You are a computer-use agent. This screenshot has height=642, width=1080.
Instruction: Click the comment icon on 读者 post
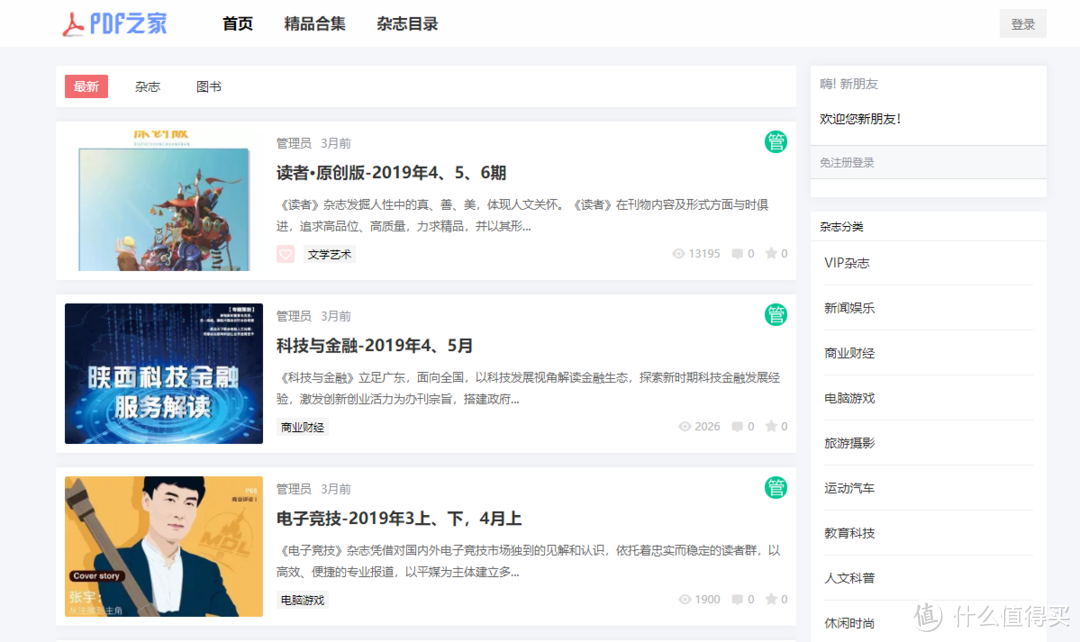[x=737, y=253]
